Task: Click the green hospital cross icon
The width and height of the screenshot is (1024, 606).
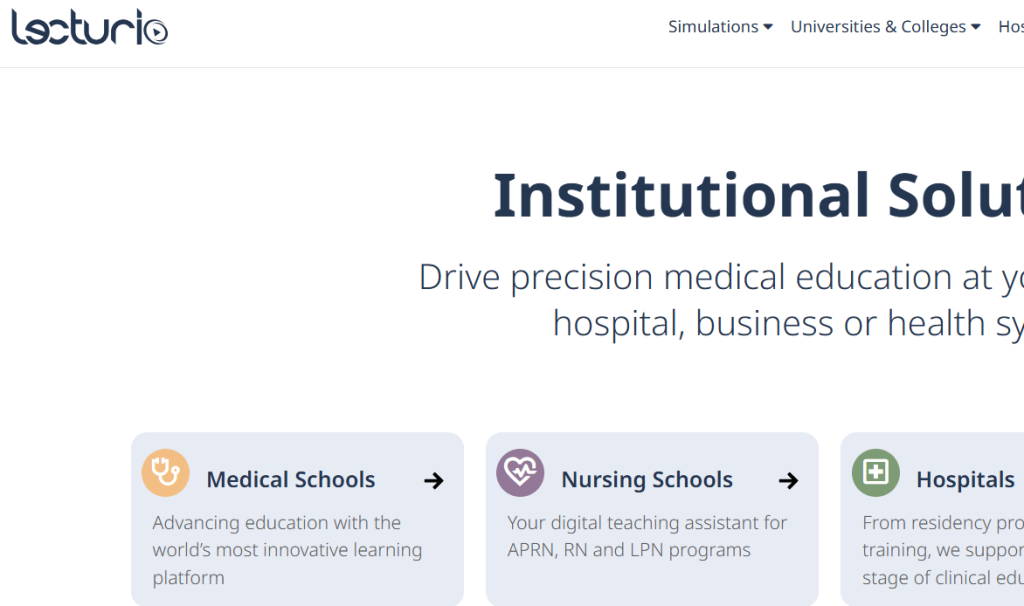Action: coord(876,473)
